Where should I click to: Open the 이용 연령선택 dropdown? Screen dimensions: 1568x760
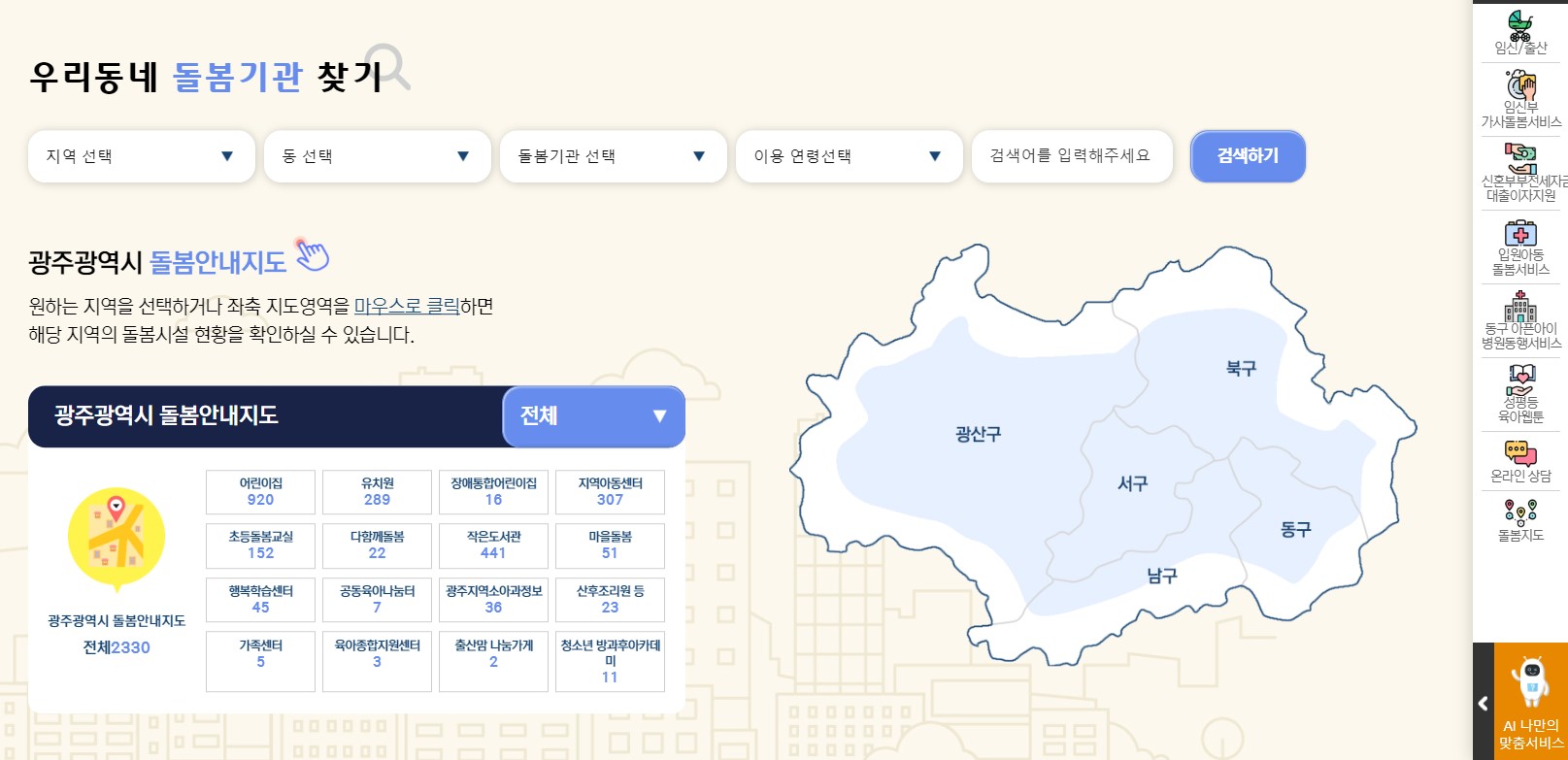click(x=849, y=156)
